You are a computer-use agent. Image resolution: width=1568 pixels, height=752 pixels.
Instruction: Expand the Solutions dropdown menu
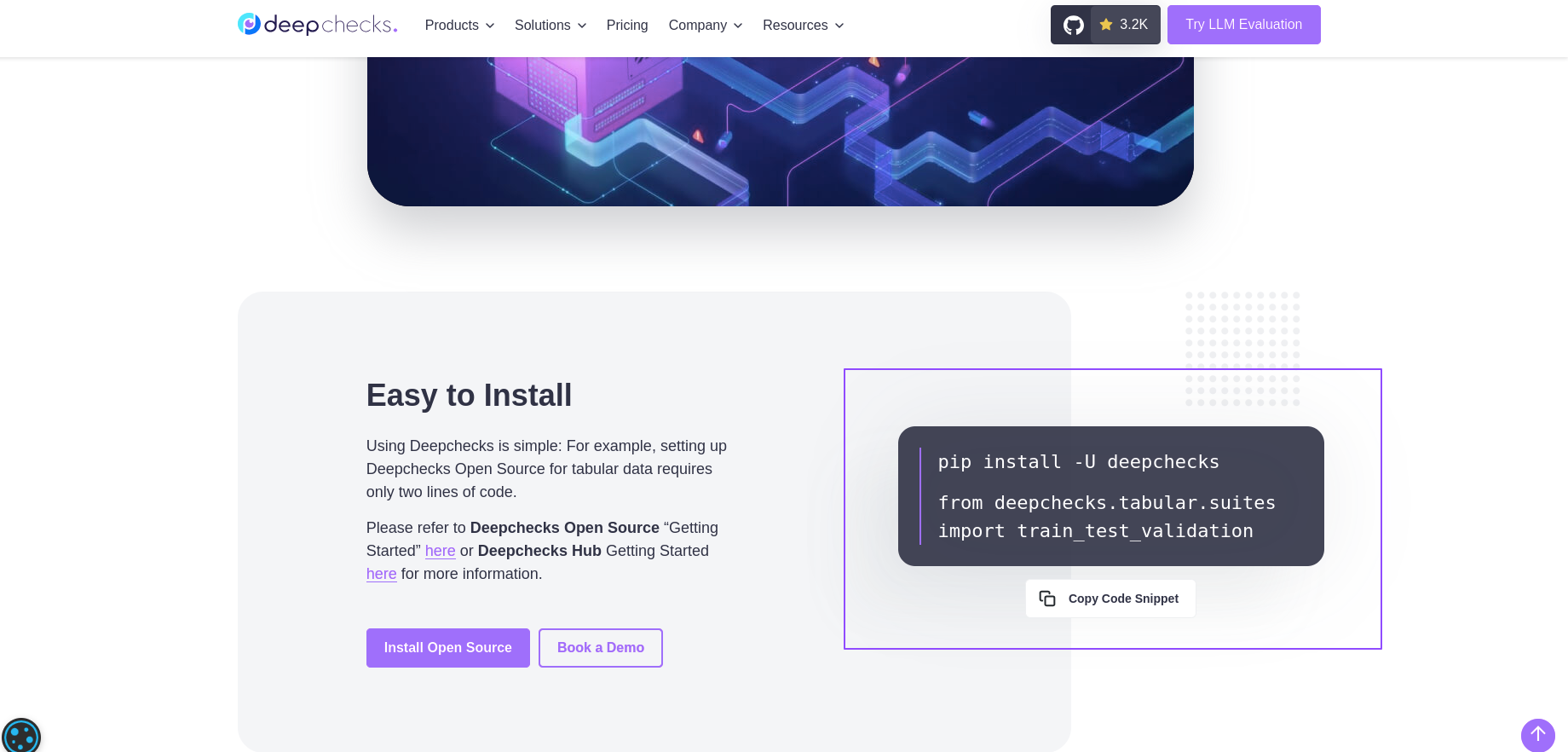551,26
